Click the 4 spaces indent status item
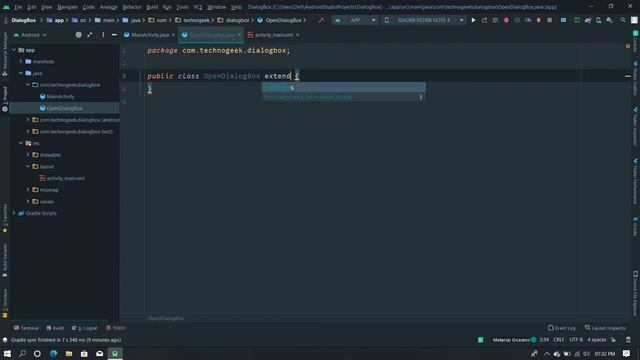 pos(597,340)
